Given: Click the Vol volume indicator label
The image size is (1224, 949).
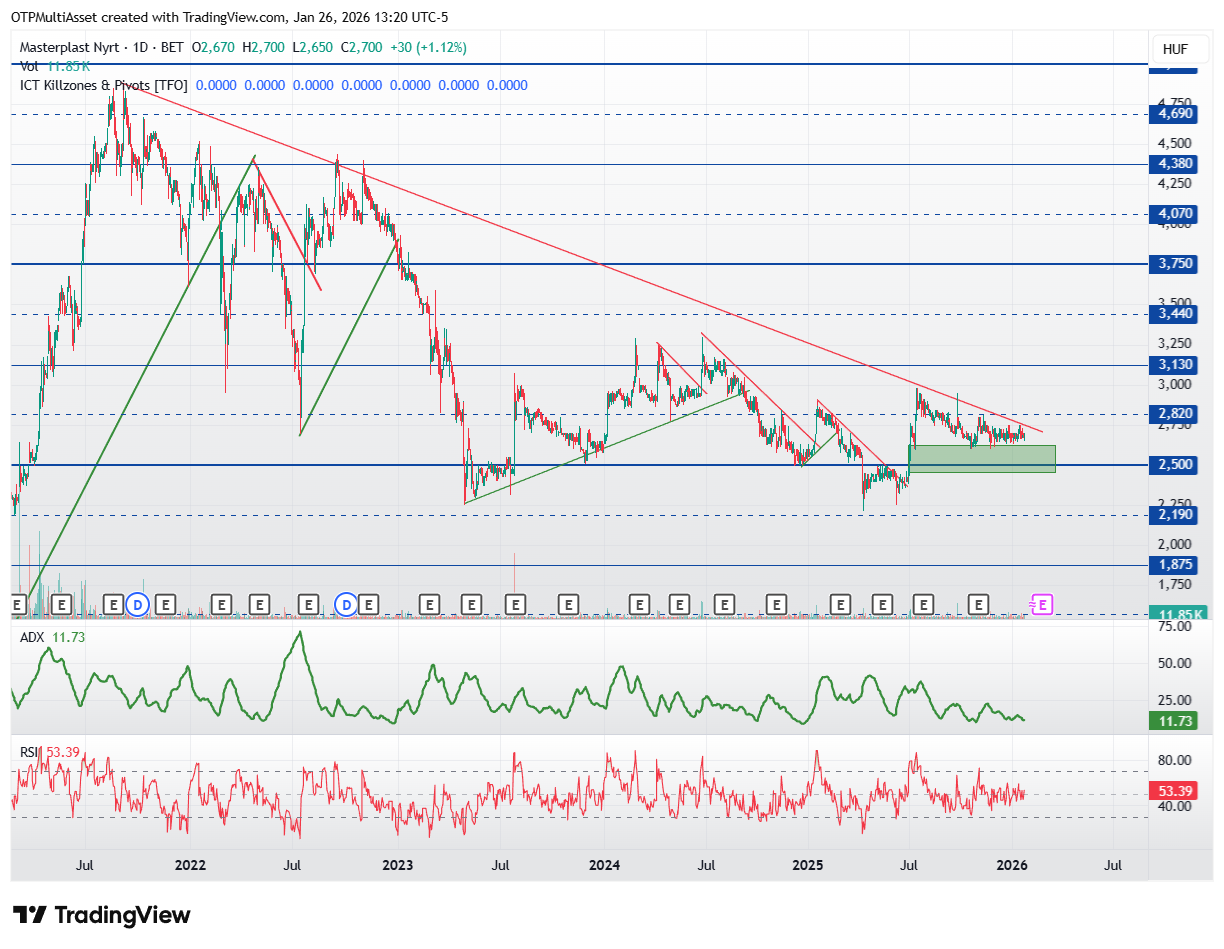Looking at the screenshot, I should [29, 66].
